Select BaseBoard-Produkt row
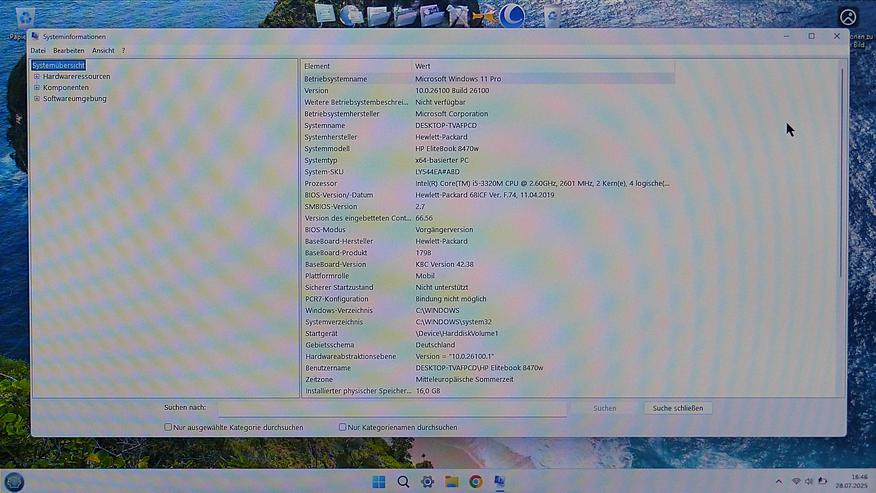The height and width of the screenshot is (493, 876). (x=488, y=253)
